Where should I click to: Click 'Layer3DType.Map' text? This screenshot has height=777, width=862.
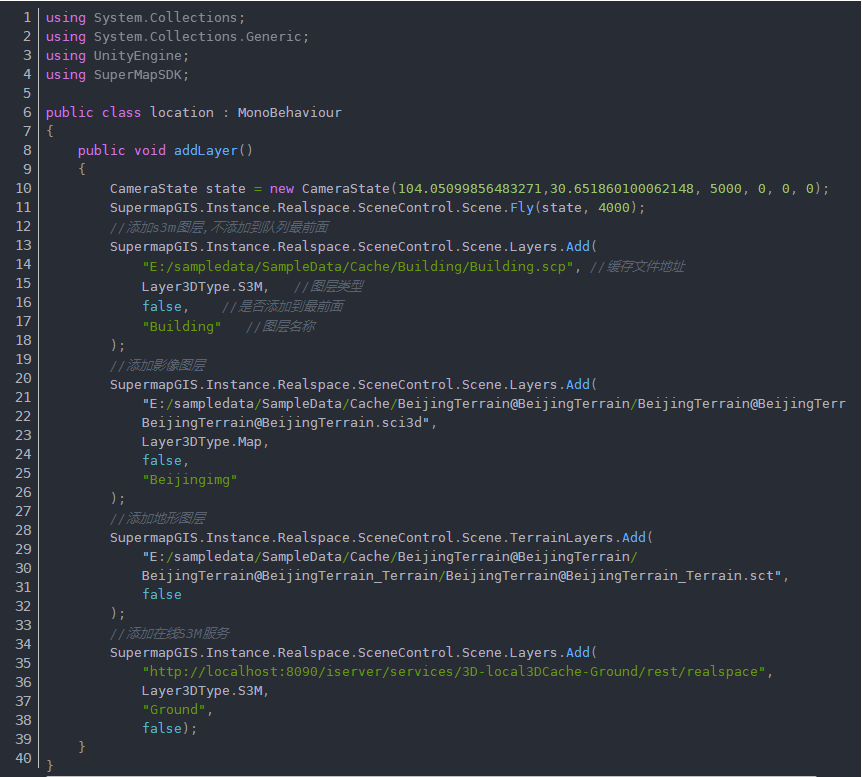tap(202, 442)
